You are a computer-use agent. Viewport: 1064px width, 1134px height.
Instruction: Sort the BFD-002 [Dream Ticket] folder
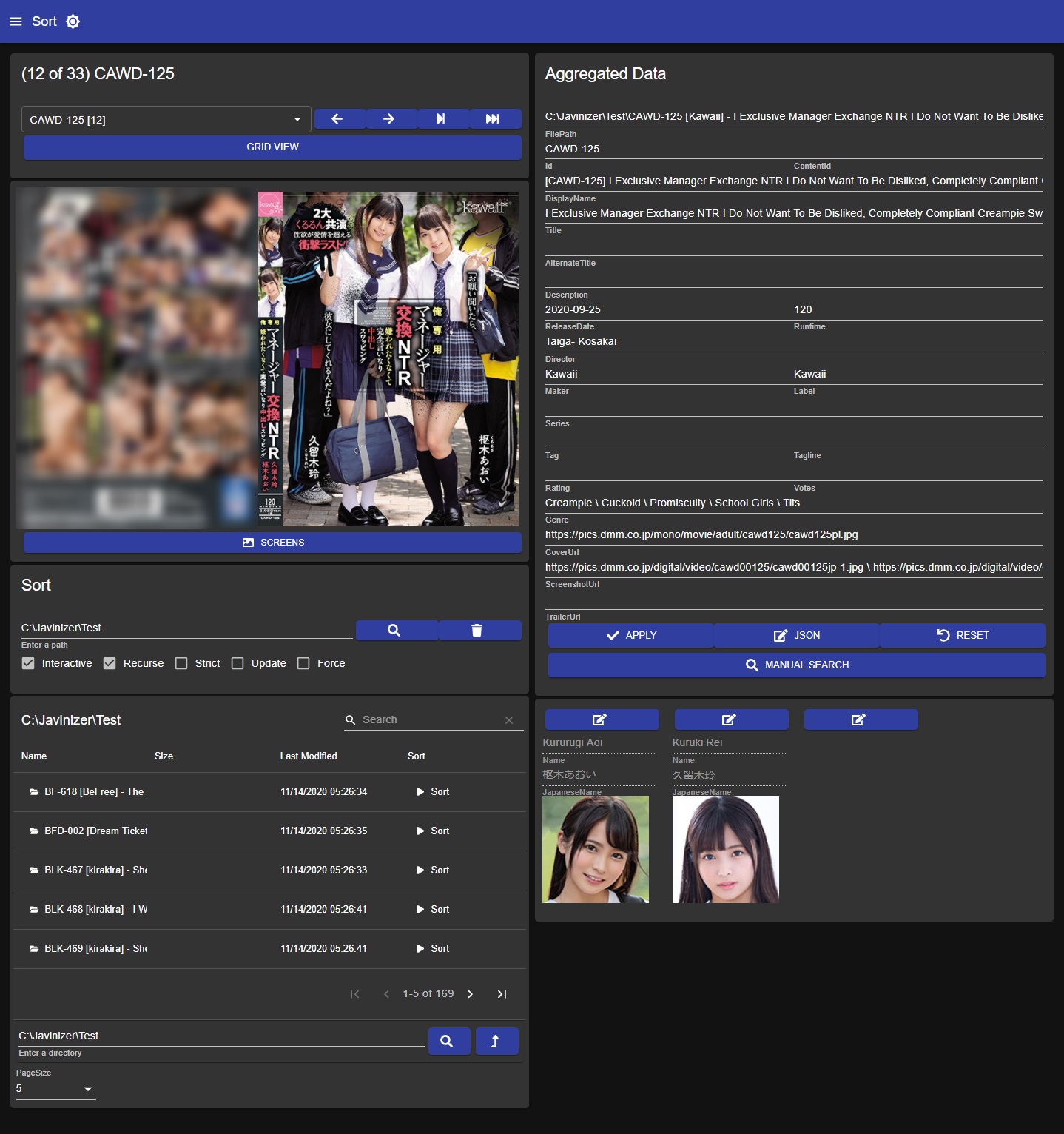(x=433, y=831)
